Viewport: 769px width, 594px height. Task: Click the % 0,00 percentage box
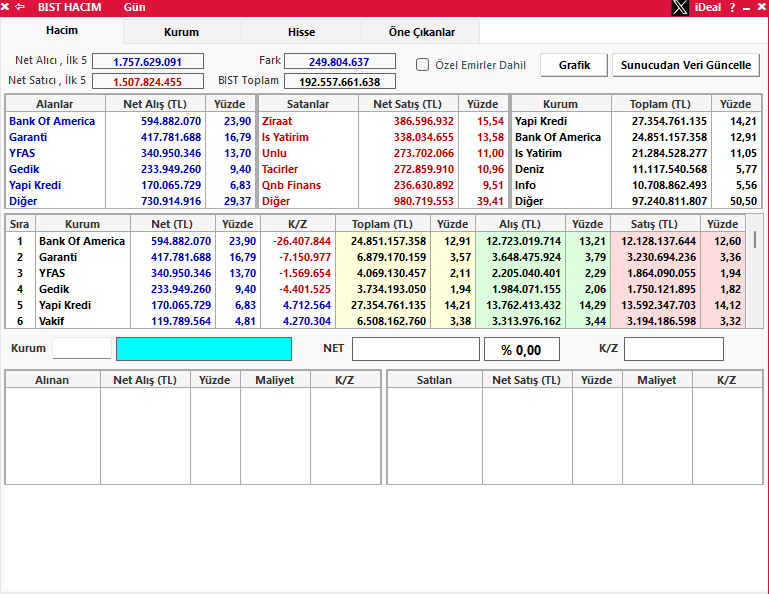[x=522, y=349]
